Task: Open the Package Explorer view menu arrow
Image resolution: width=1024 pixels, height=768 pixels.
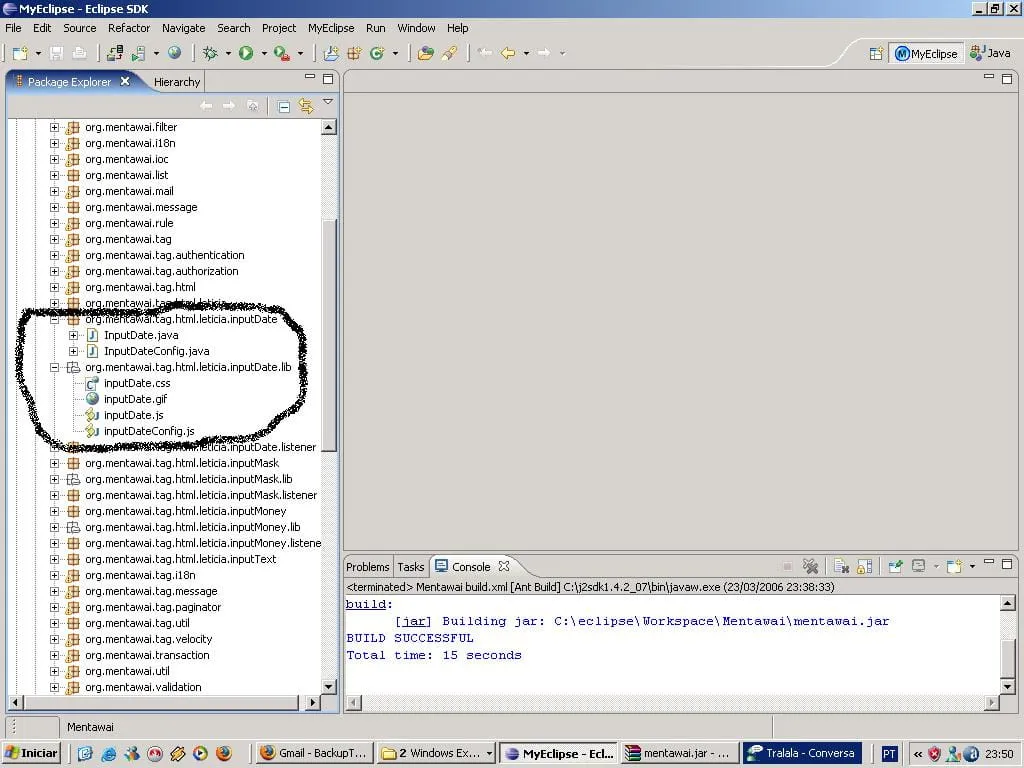Action: tap(327, 102)
